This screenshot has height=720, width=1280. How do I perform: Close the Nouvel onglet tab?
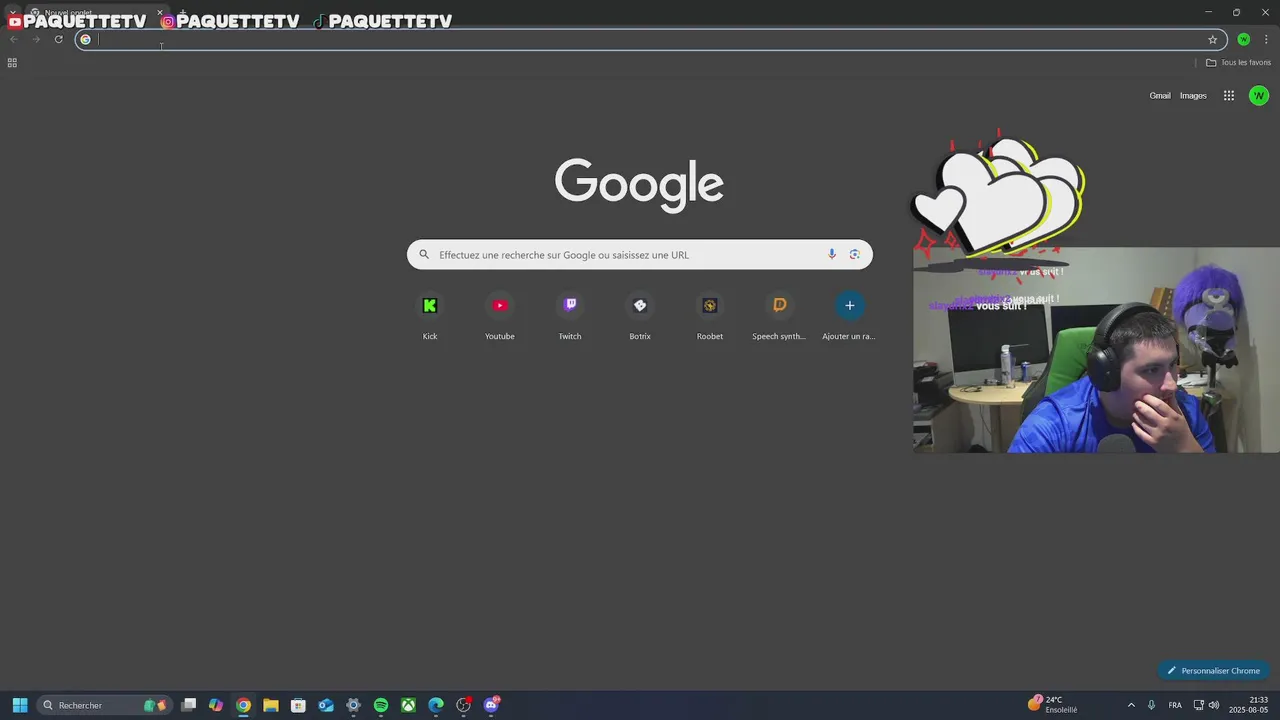160,13
